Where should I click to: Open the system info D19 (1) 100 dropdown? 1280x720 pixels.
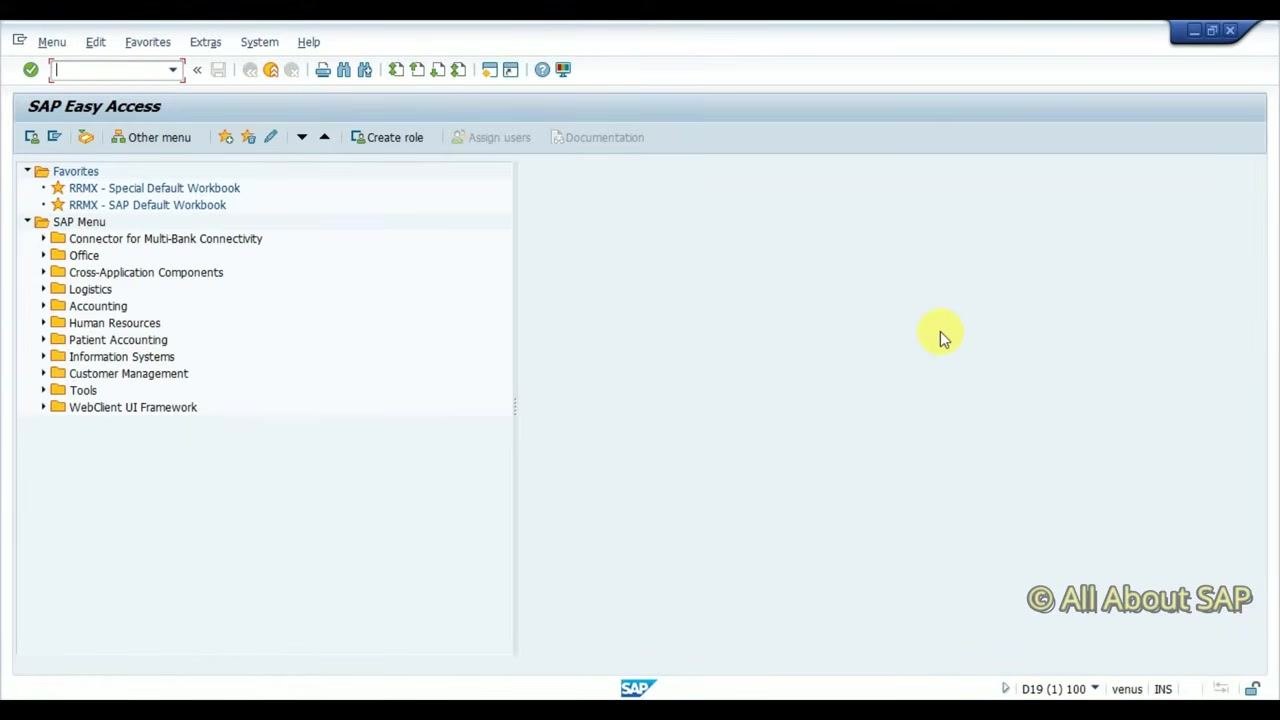pyautogui.click(x=1095, y=688)
